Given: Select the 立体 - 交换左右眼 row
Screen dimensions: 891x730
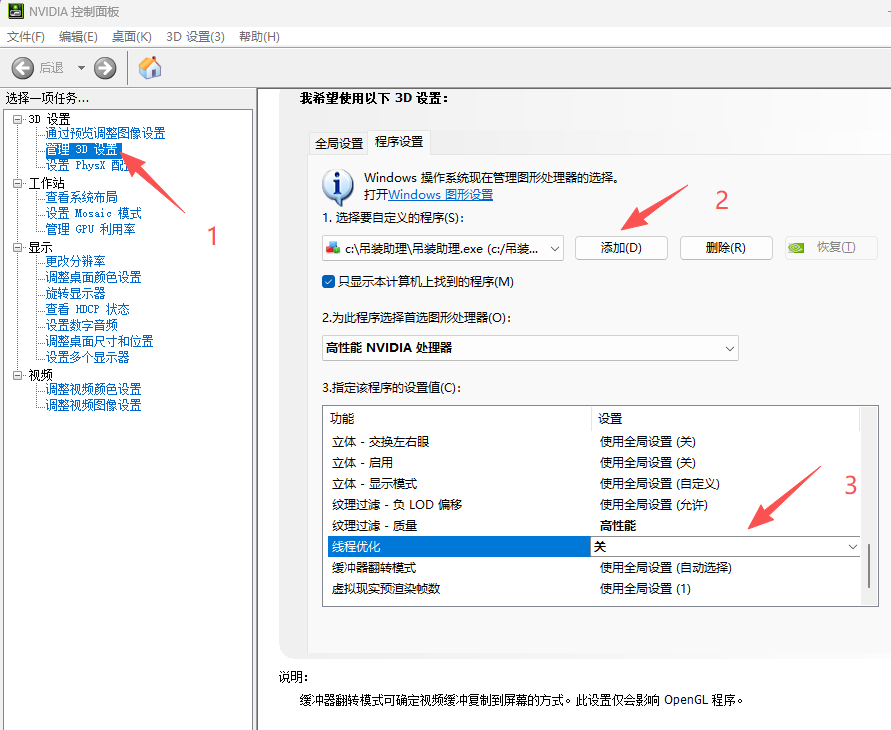Looking at the screenshot, I should pos(593,441).
